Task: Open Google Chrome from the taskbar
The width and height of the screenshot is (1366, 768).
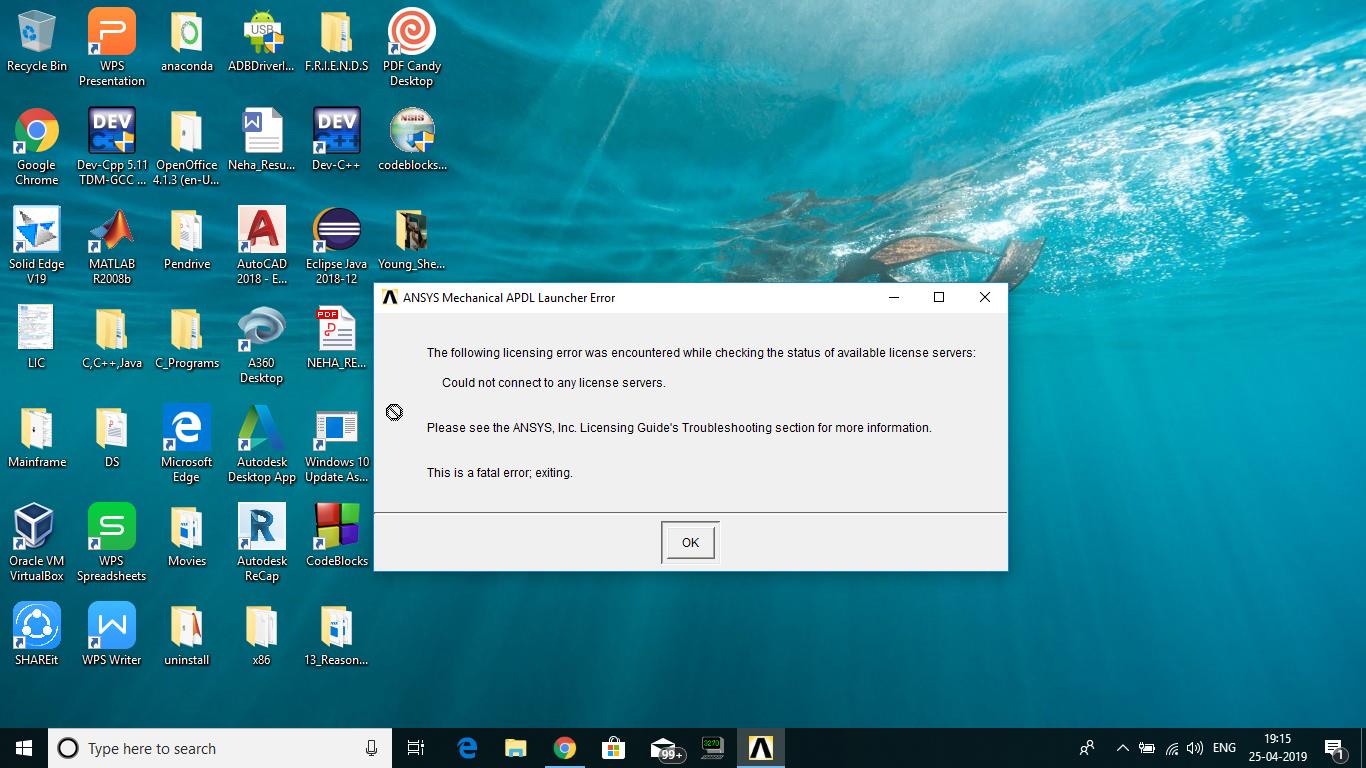Action: point(565,748)
